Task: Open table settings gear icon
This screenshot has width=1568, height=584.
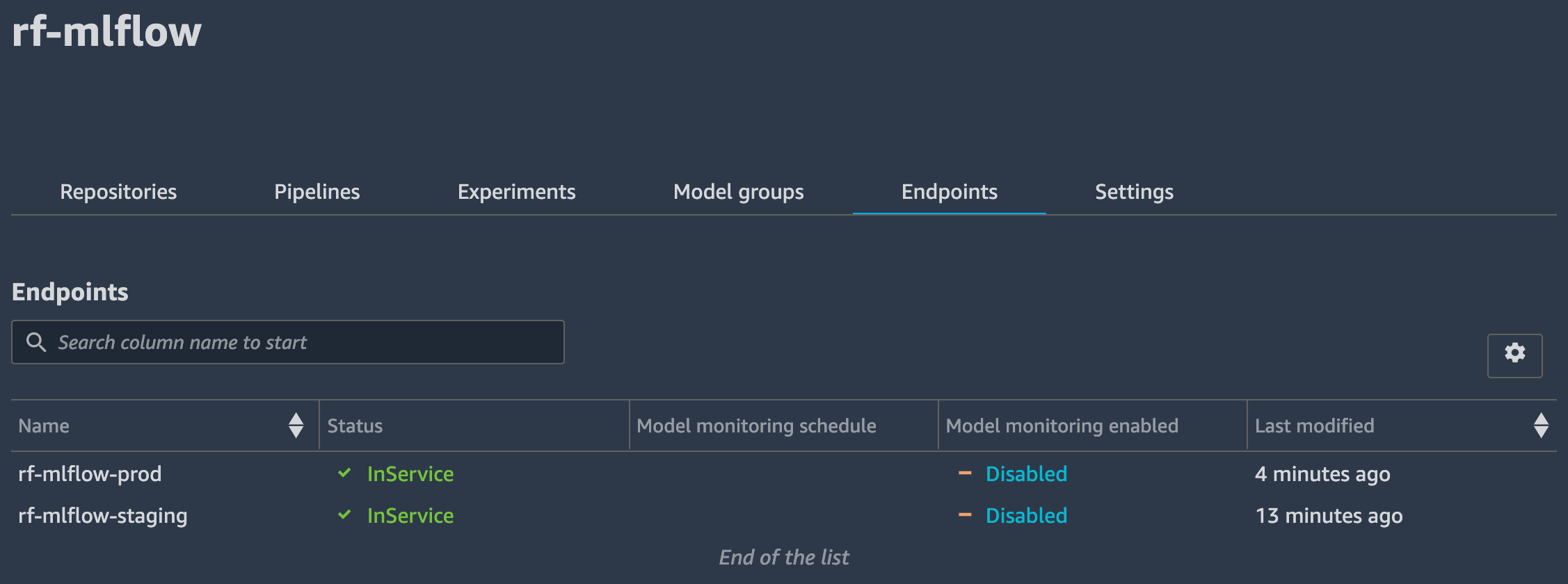Action: 1514,355
